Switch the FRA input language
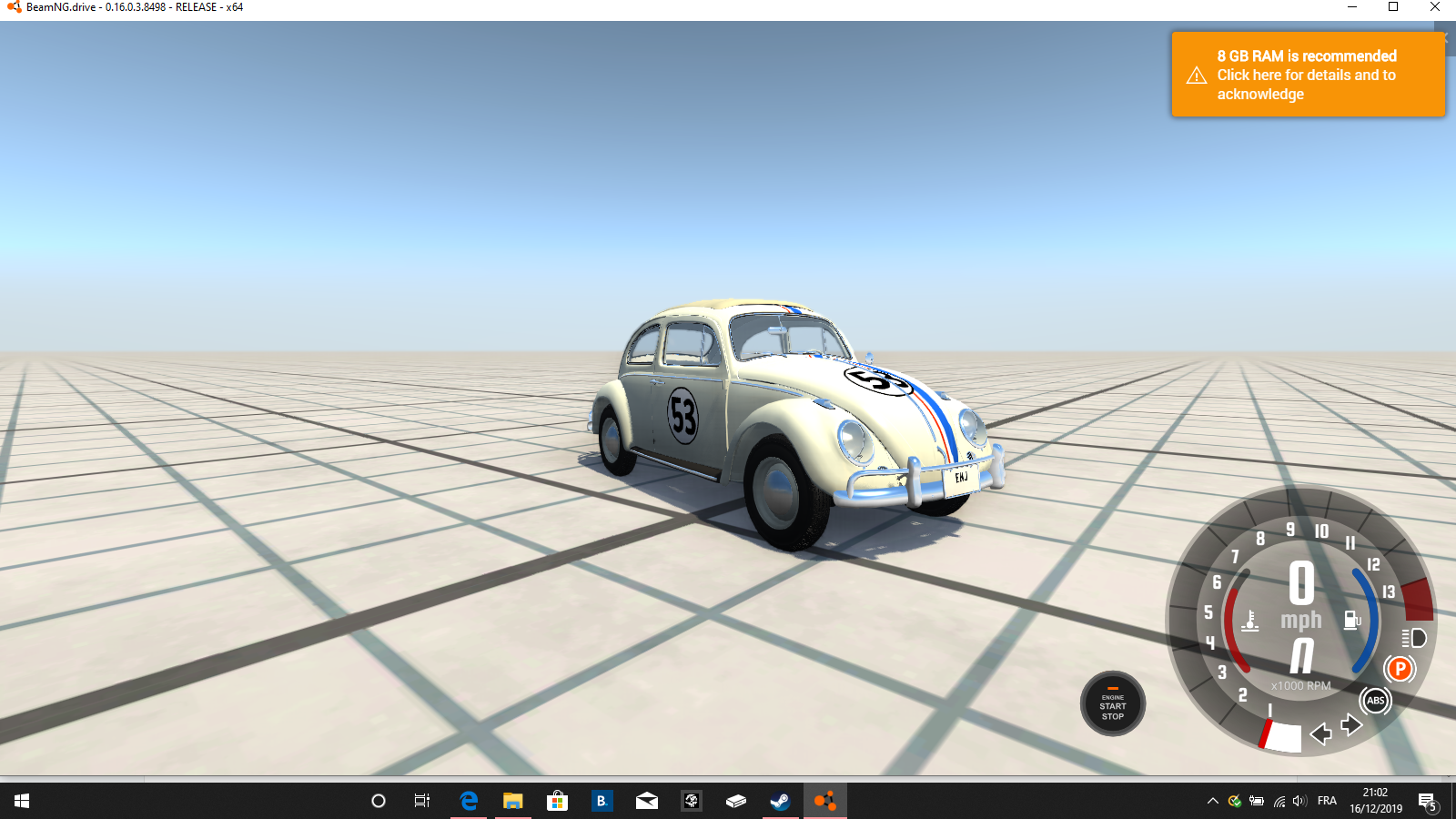The image size is (1456, 819). [1327, 801]
